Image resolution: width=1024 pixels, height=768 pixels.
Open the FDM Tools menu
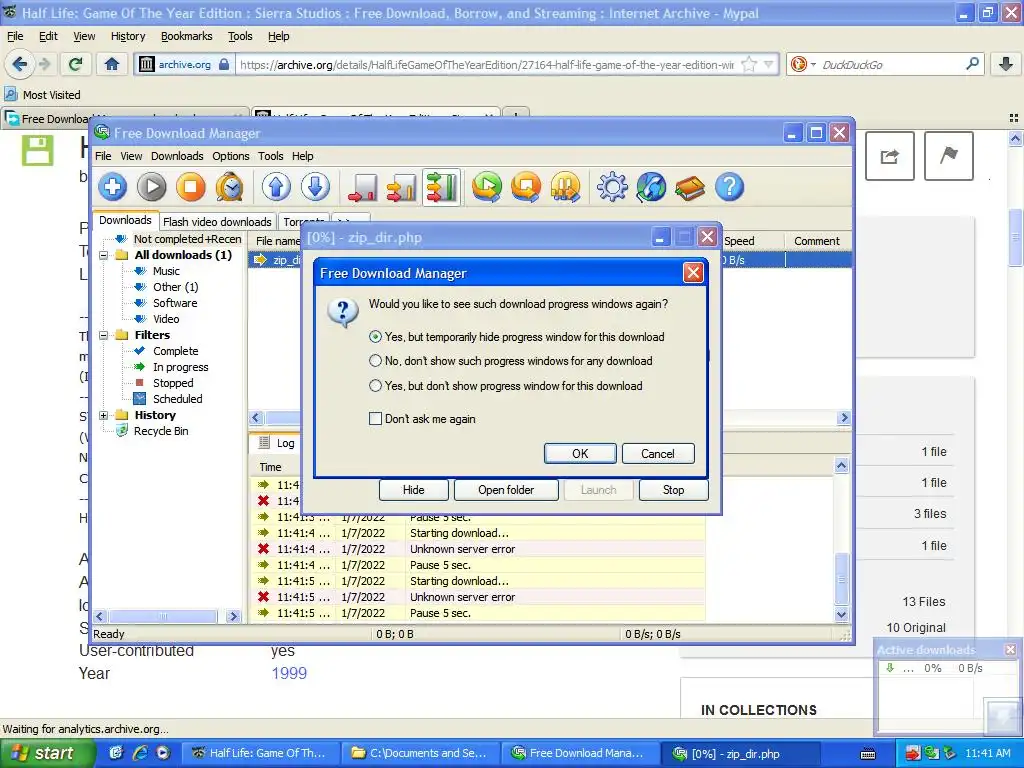pos(270,156)
